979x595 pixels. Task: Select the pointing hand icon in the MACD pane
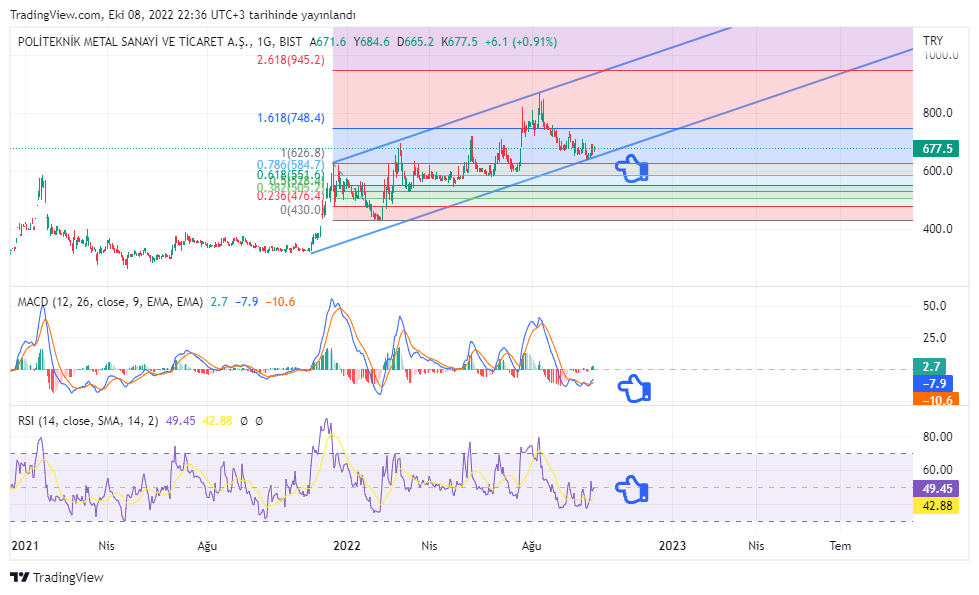pyautogui.click(x=634, y=388)
